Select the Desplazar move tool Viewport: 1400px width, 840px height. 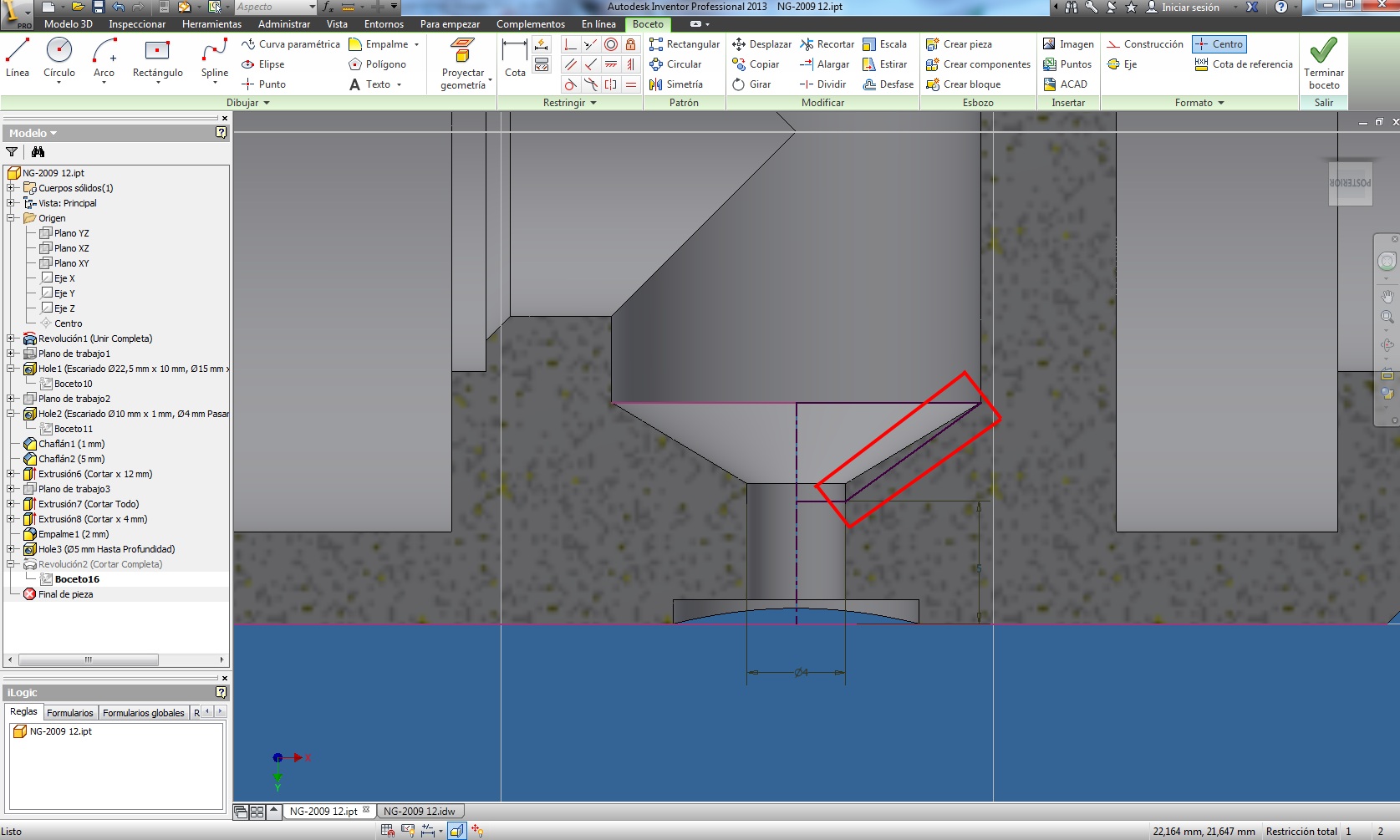761,44
